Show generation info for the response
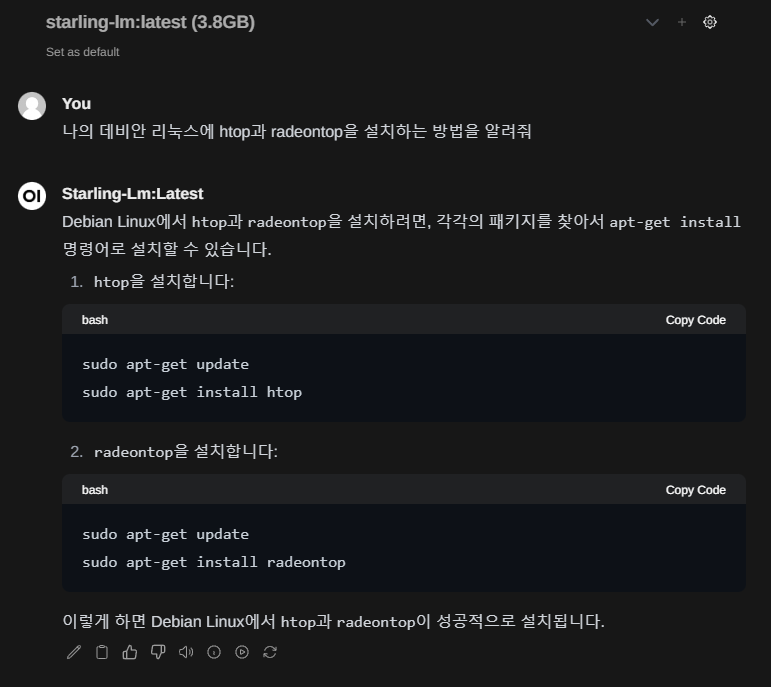 pyautogui.click(x=213, y=652)
